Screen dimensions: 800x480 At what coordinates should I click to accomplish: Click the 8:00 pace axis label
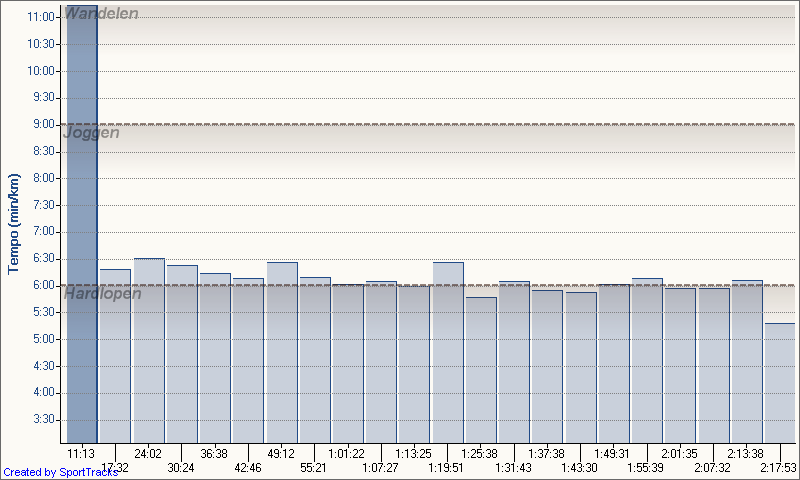(x=44, y=178)
